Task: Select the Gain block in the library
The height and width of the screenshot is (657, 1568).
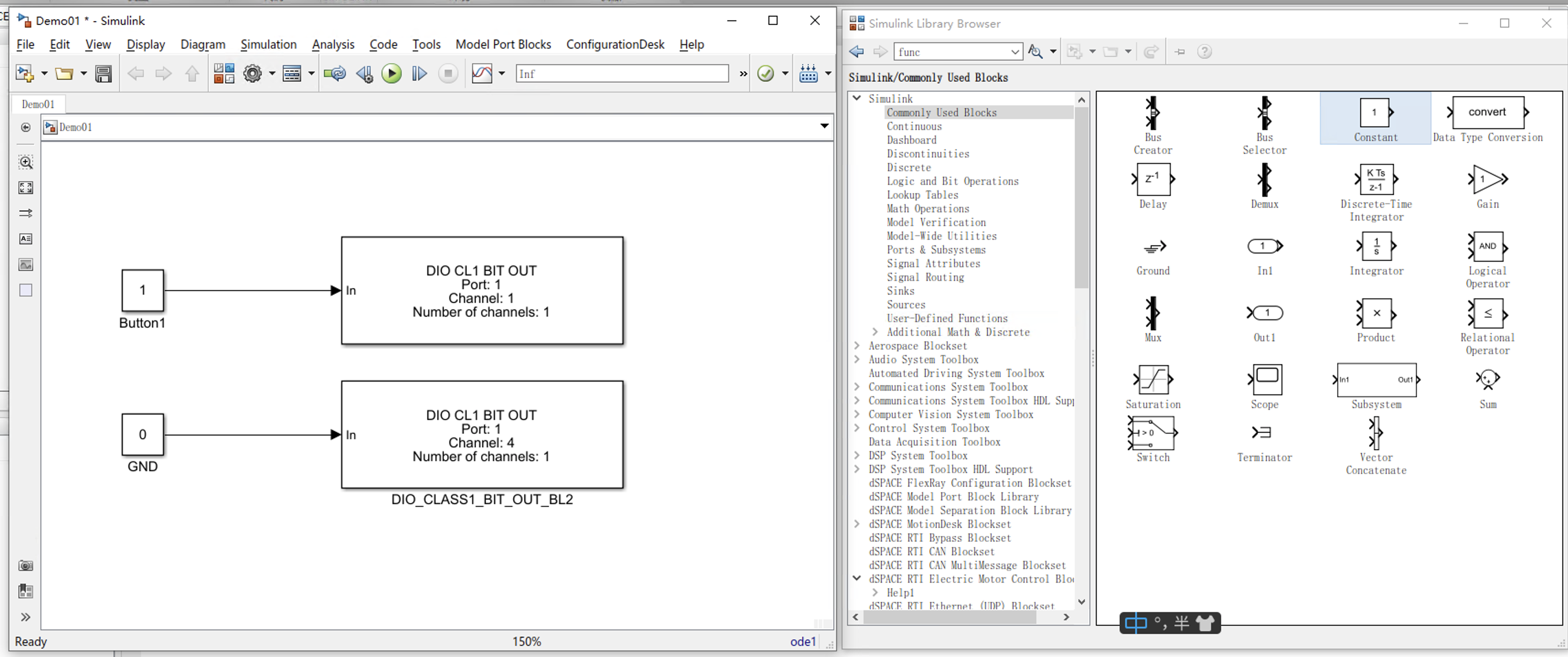Action: 1487,187
